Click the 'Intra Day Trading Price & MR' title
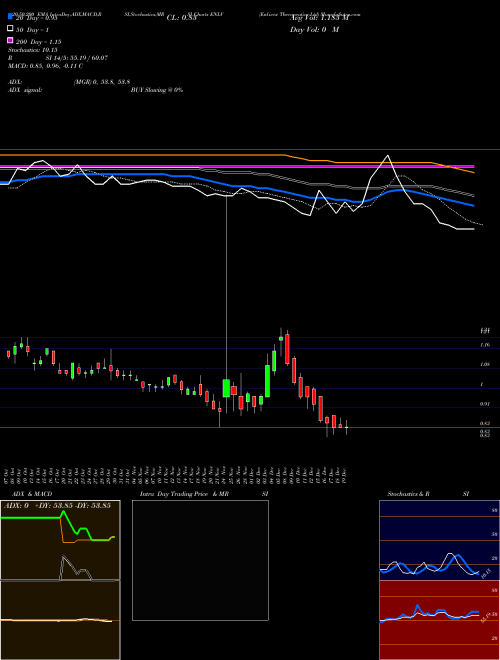The width and height of the screenshot is (500, 660). pos(184,494)
